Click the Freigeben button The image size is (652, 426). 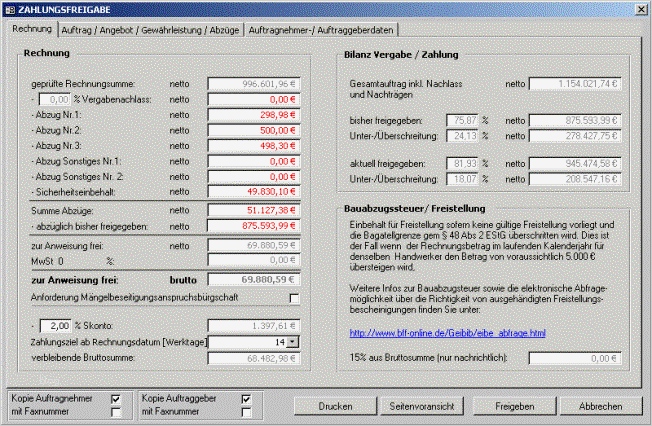(x=515, y=406)
